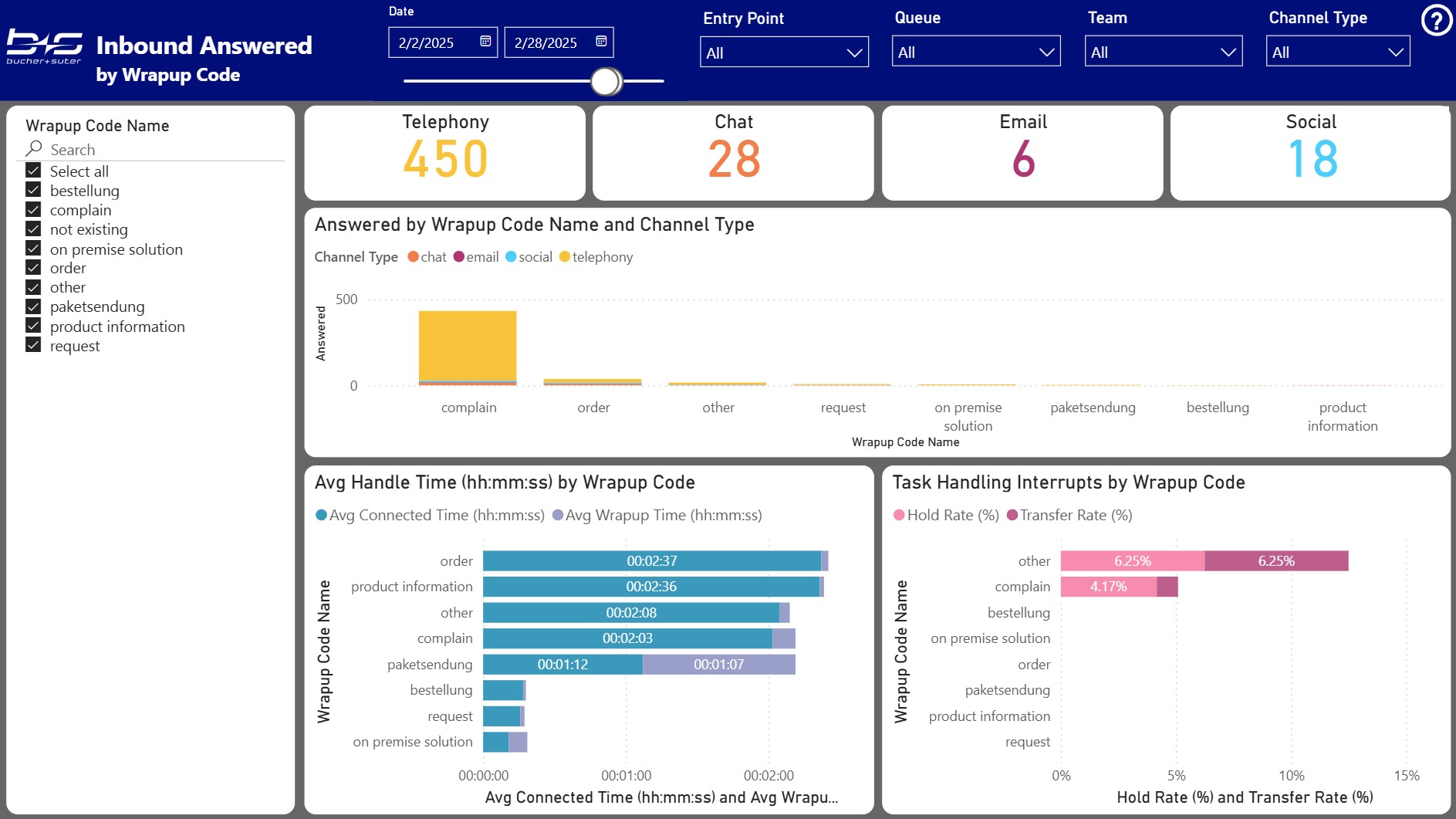Click the Transfer Rate (%) legend label
1456x819 pixels.
[1076, 515]
